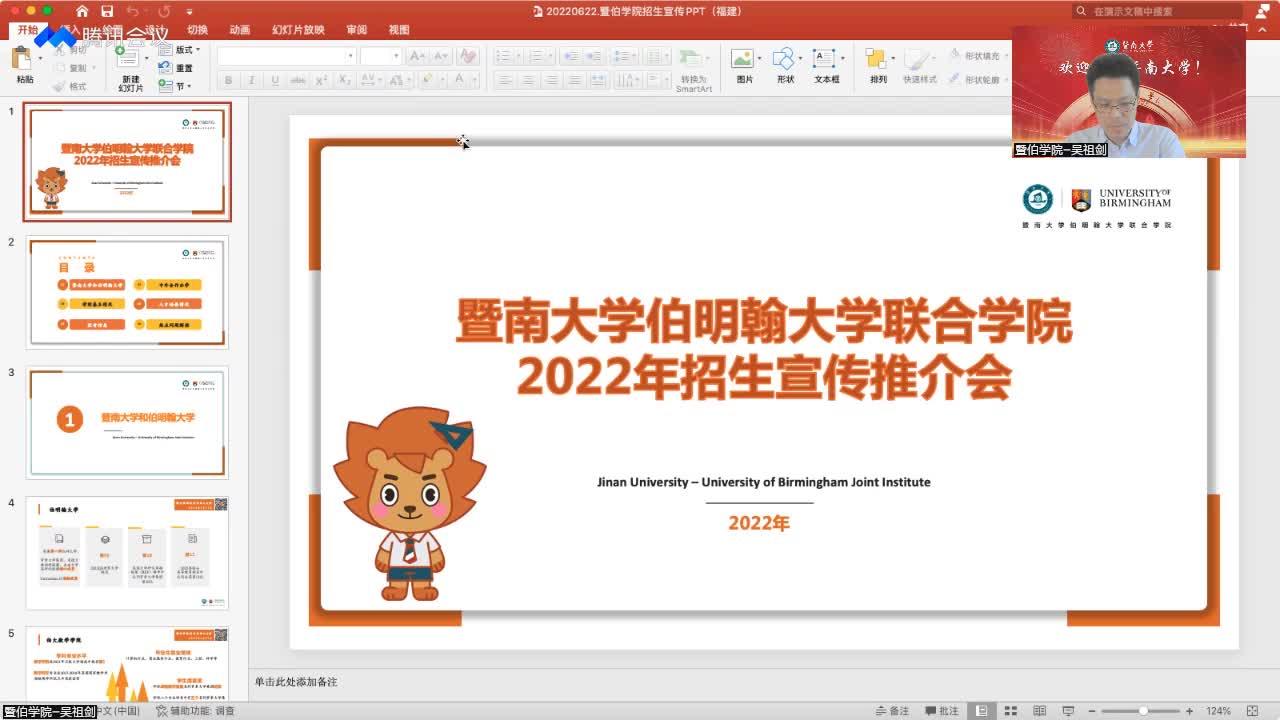Image resolution: width=1280 pixels, height=720 pixels.
Task: Click the Home icon in title bar
Action: tap(82, 11)
